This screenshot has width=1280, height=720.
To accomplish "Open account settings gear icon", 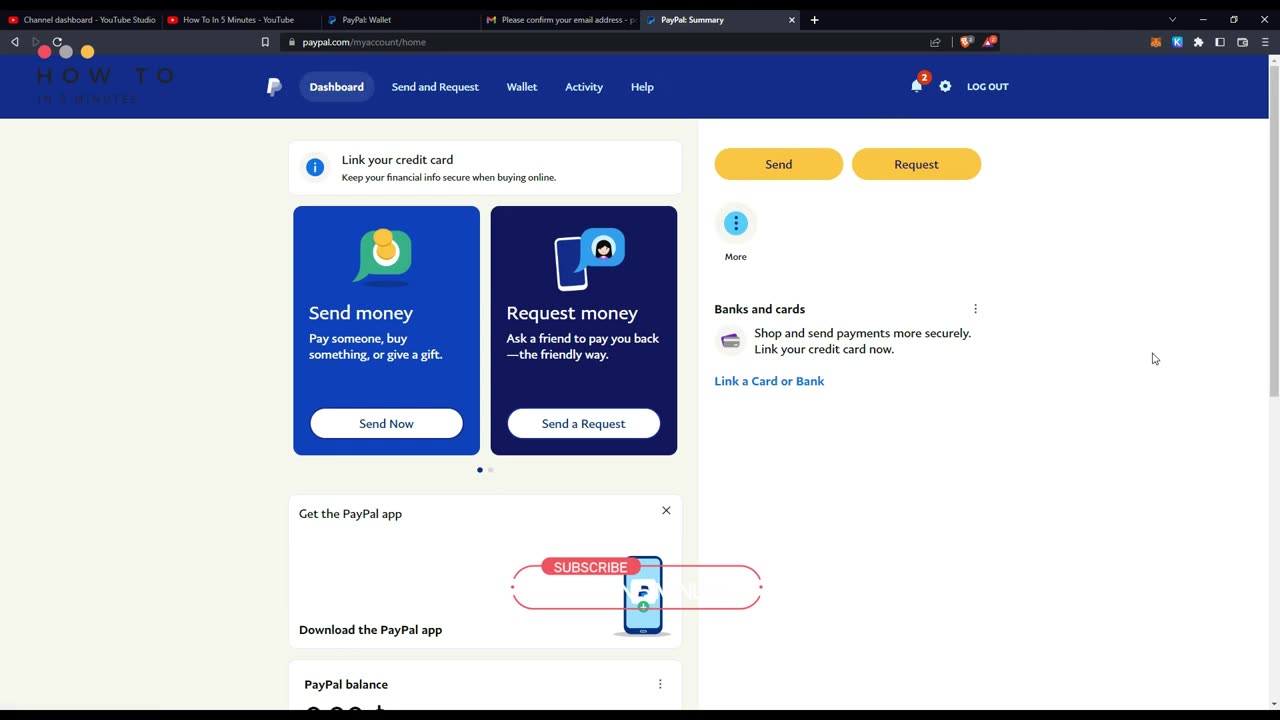I will point(945,86).
